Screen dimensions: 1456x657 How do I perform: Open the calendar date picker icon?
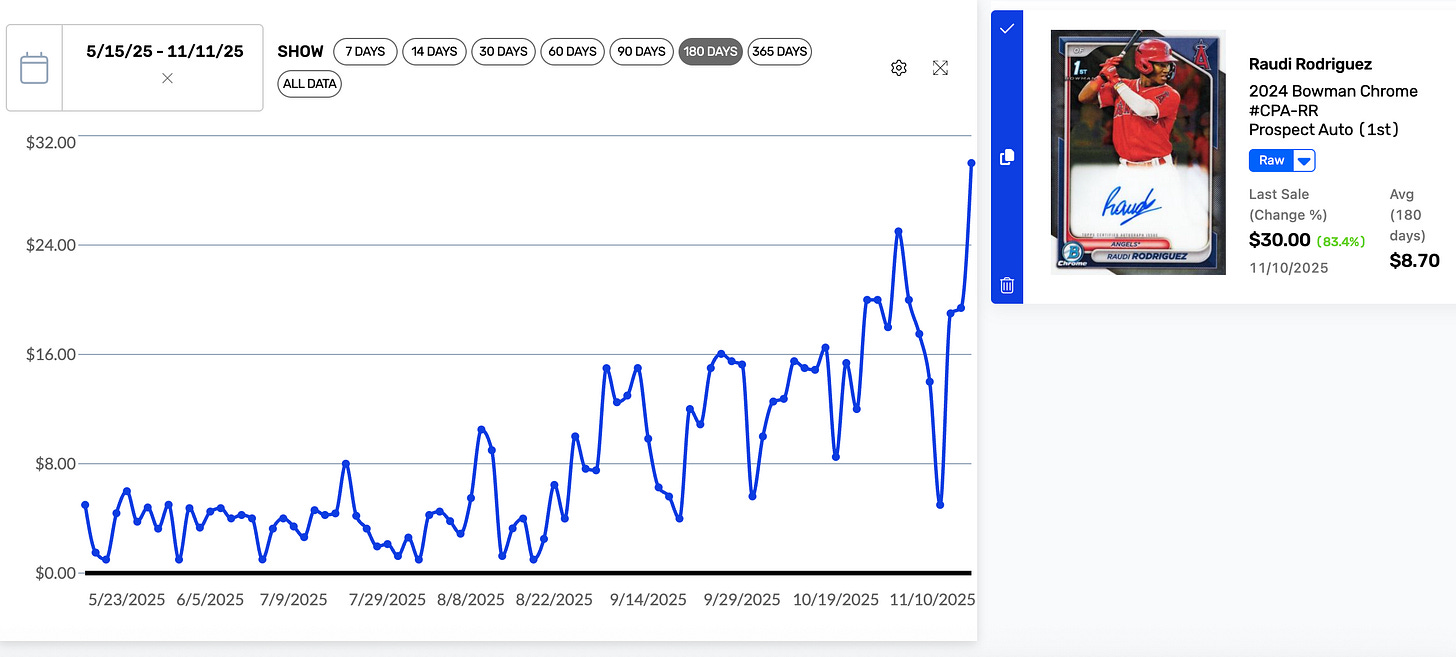point(34,68)
